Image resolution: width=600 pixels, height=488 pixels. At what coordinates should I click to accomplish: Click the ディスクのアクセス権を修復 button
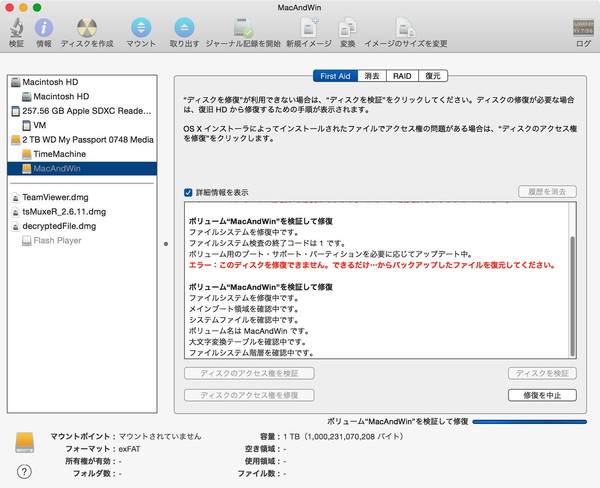click(249, 395)
